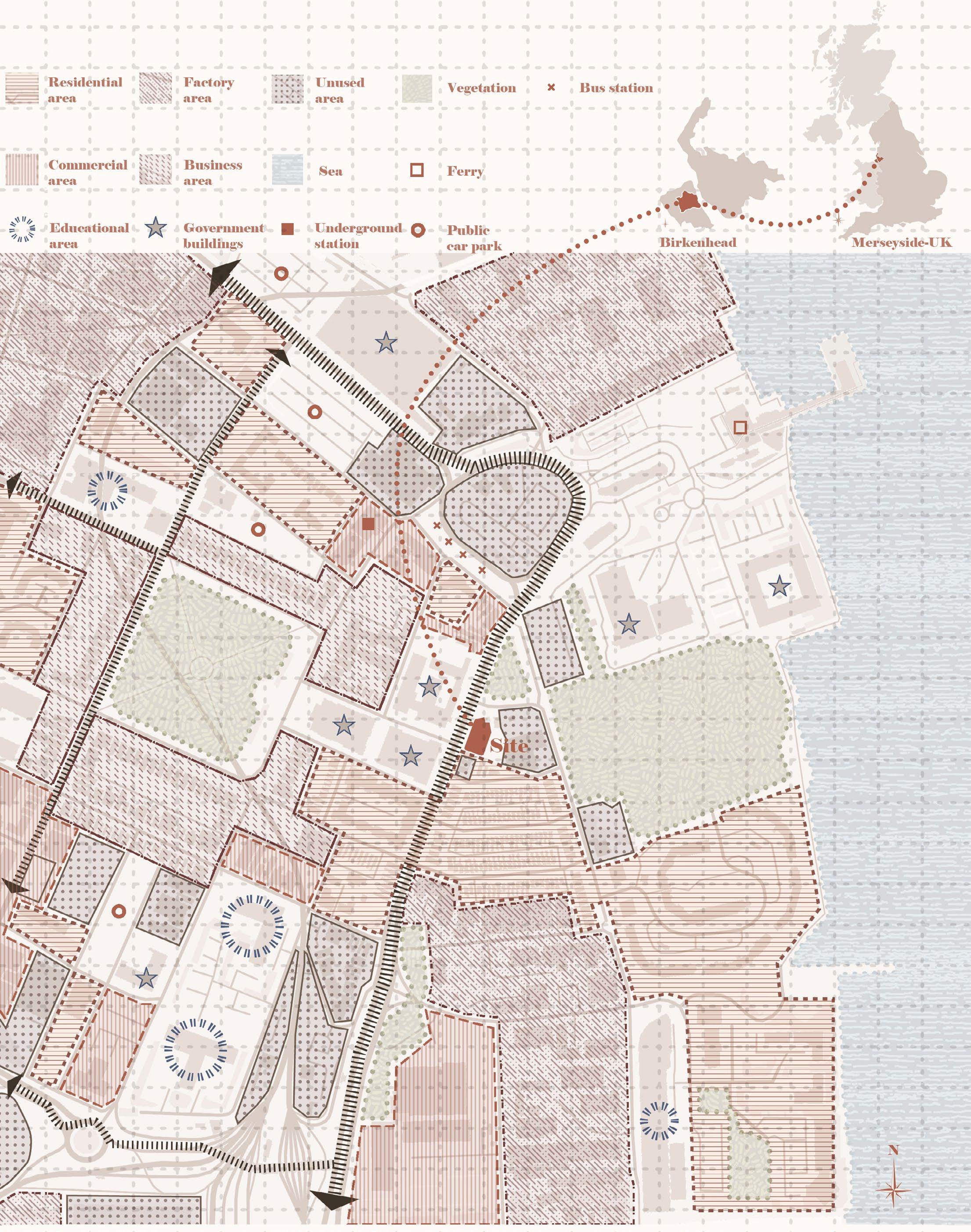The image size is (971, 1232).
Task: Click the 'Government buildings' legend label
Action: pos(224,235)
